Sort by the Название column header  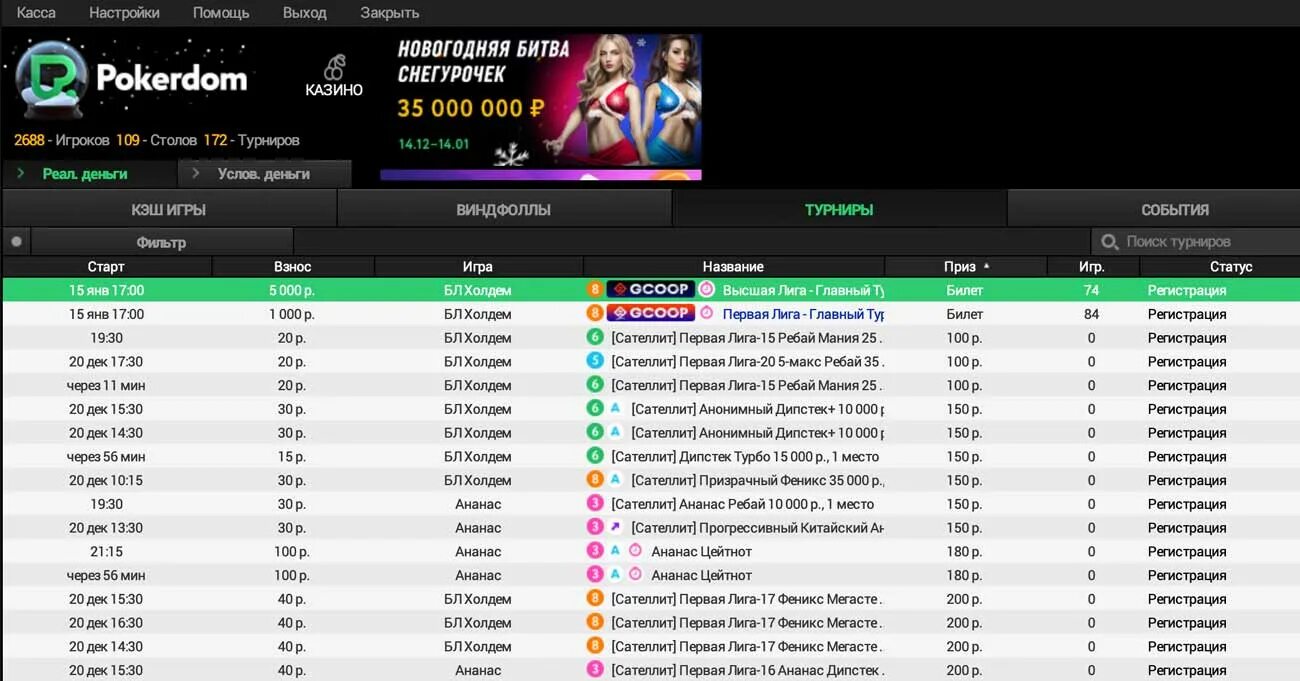click(x=733, y=266)
